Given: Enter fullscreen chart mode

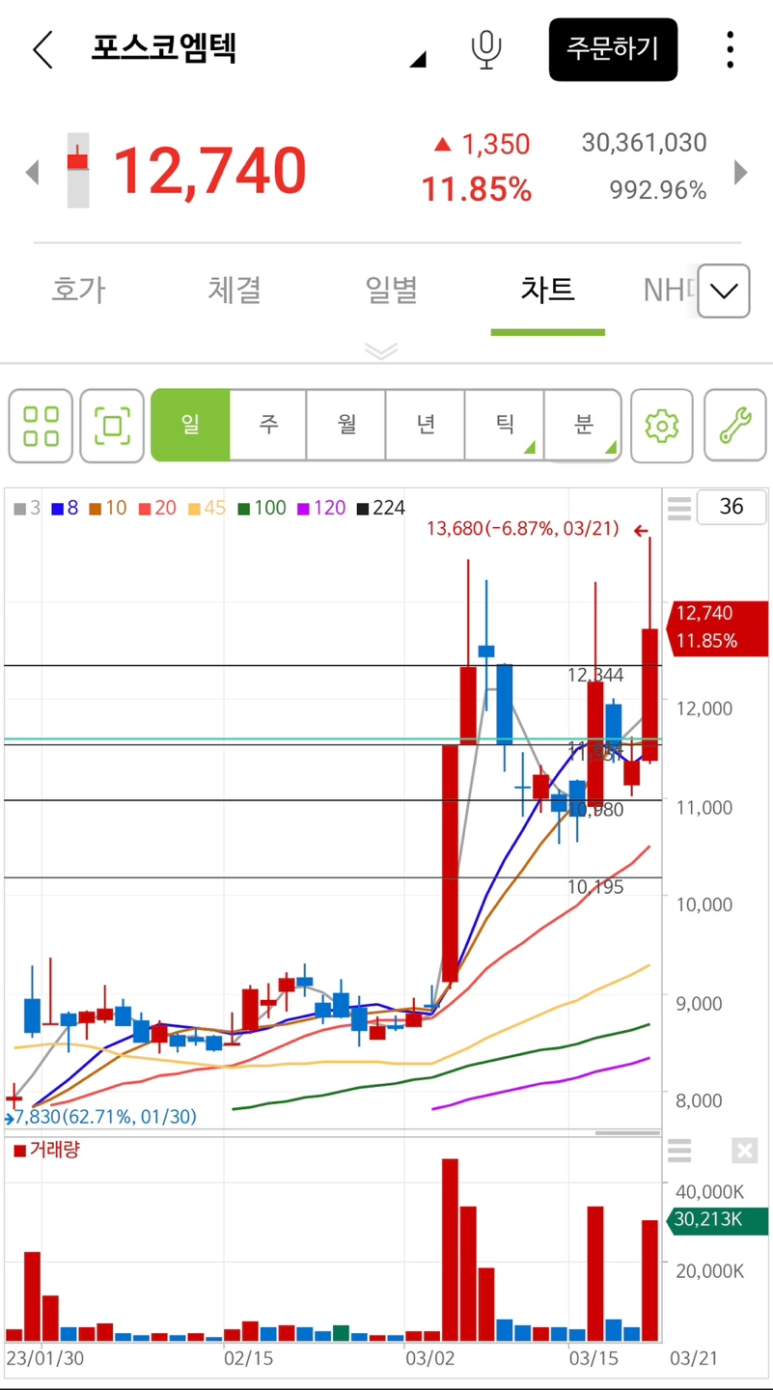Looking at the screenshot, I should click(112, 426).
